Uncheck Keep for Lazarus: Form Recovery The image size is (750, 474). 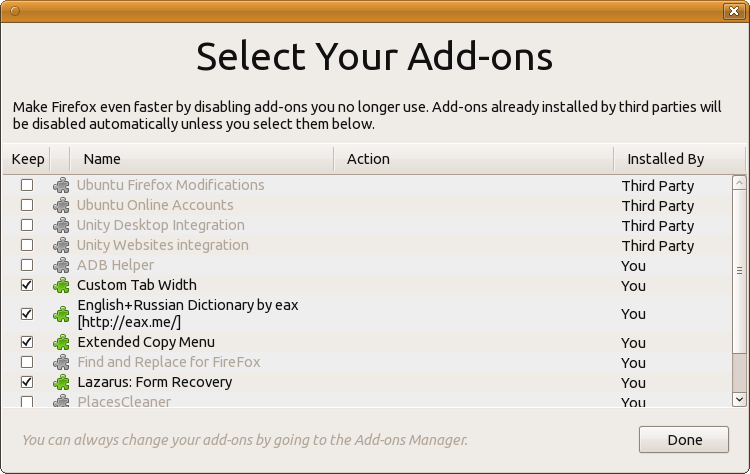coord(27,382)
